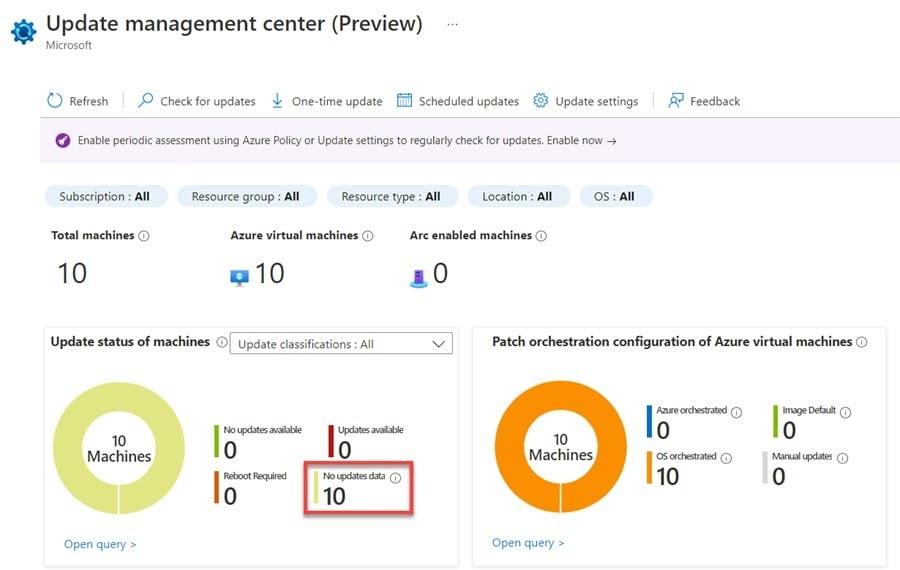Click the info icon beside Total machines
This screenshot has height=570, width=900.
point(144,236)
